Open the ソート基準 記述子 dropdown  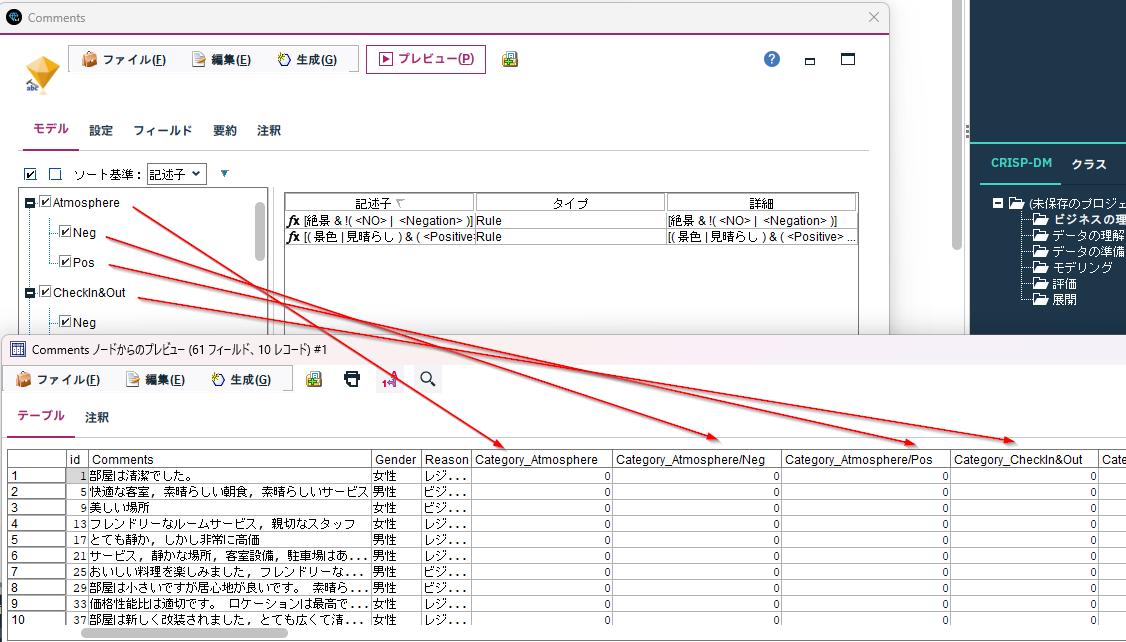pos(177,174)
